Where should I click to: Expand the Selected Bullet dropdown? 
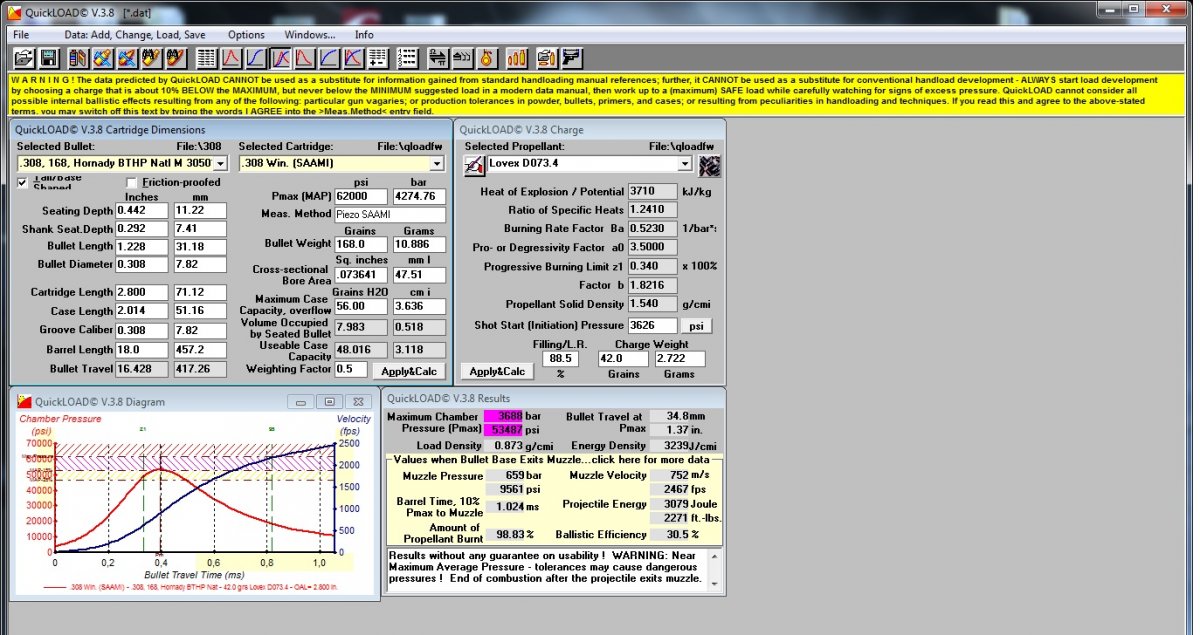coord(221,163)
